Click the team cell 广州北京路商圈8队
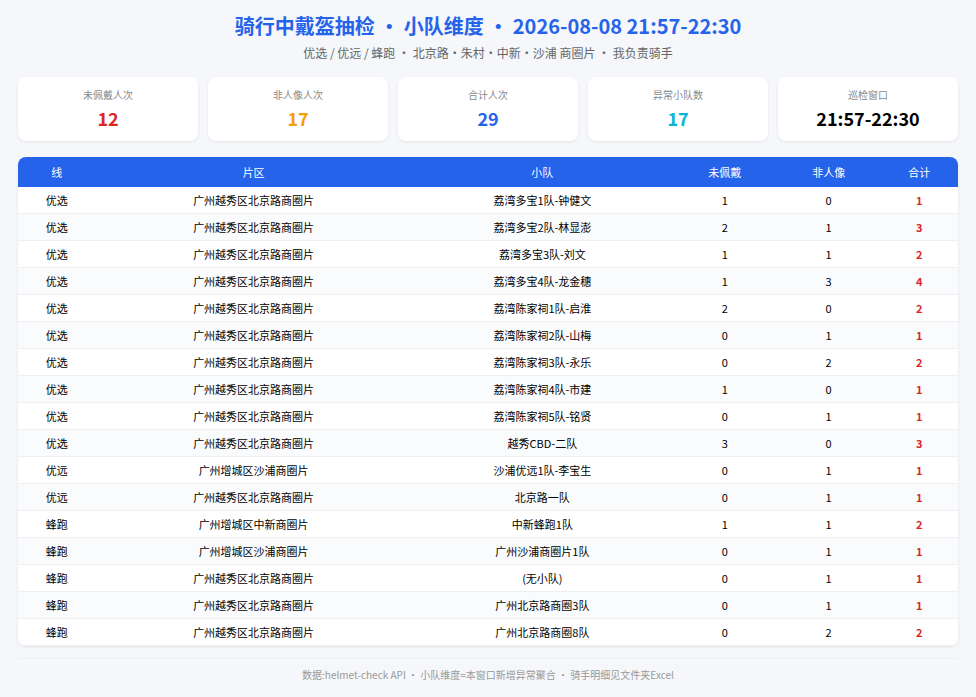The height and width of the screenshot is (697, 976). 542,633
